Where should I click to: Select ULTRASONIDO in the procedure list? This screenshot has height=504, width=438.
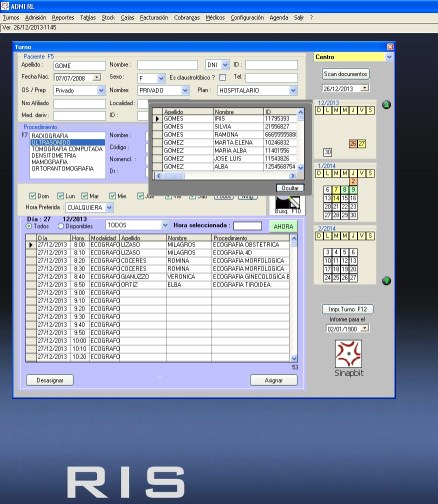[68, 142]
